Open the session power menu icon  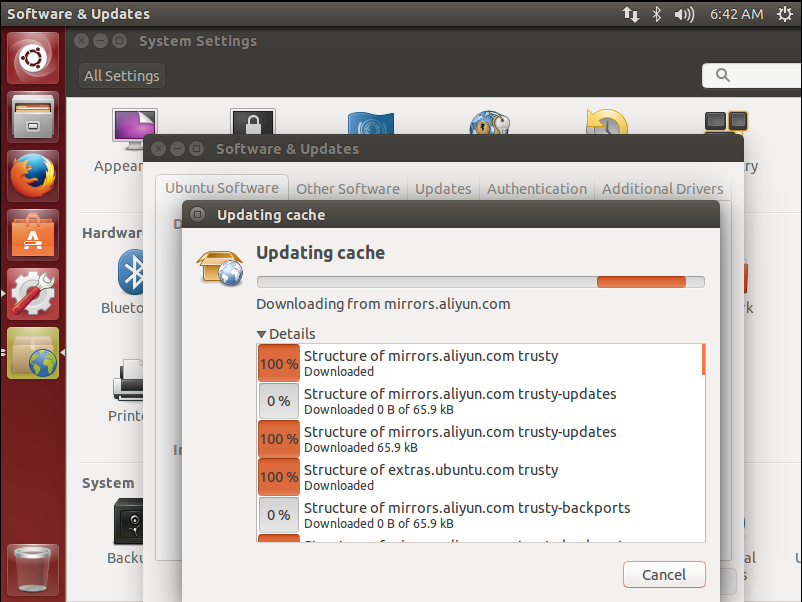pos(785,14)
